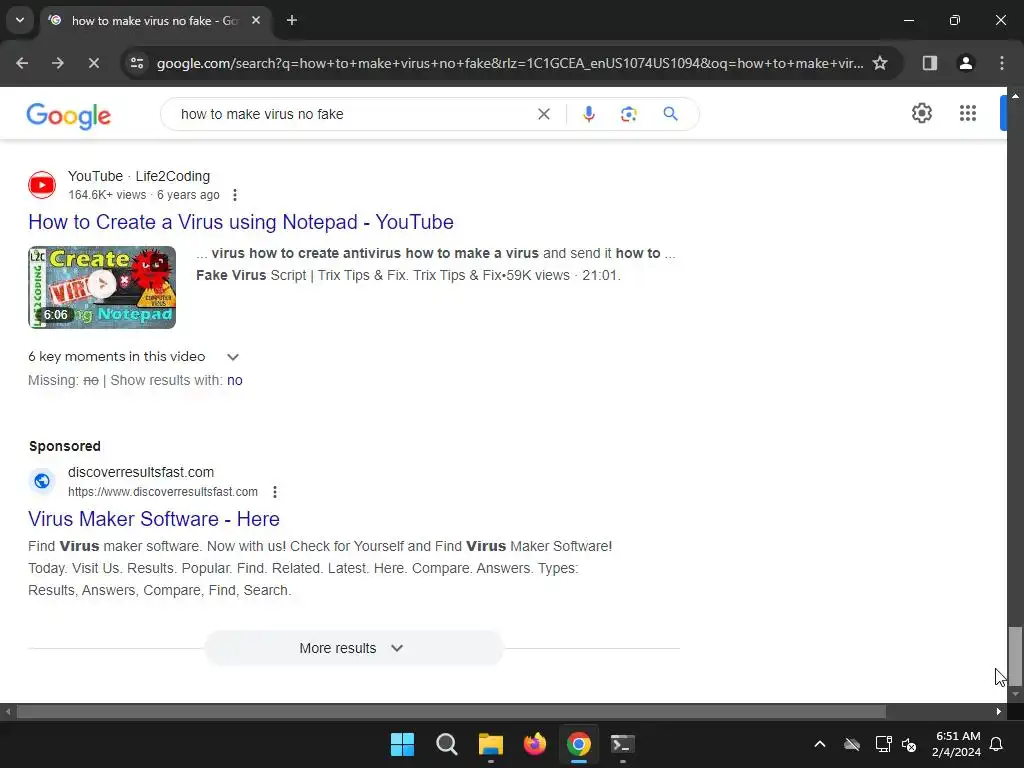Image resolution: width=1024 pixels, height=768 pixels.
Task: Launch Firefox from the taskbar
Action: click(535, 744)
